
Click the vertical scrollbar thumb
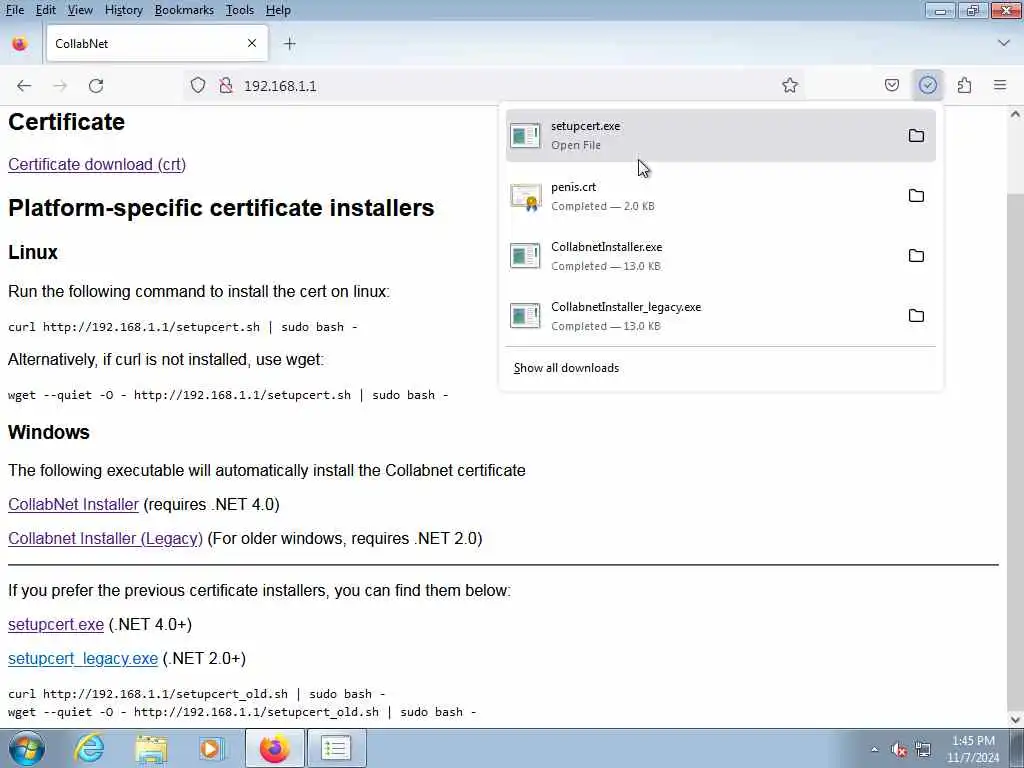point(1015,451)
